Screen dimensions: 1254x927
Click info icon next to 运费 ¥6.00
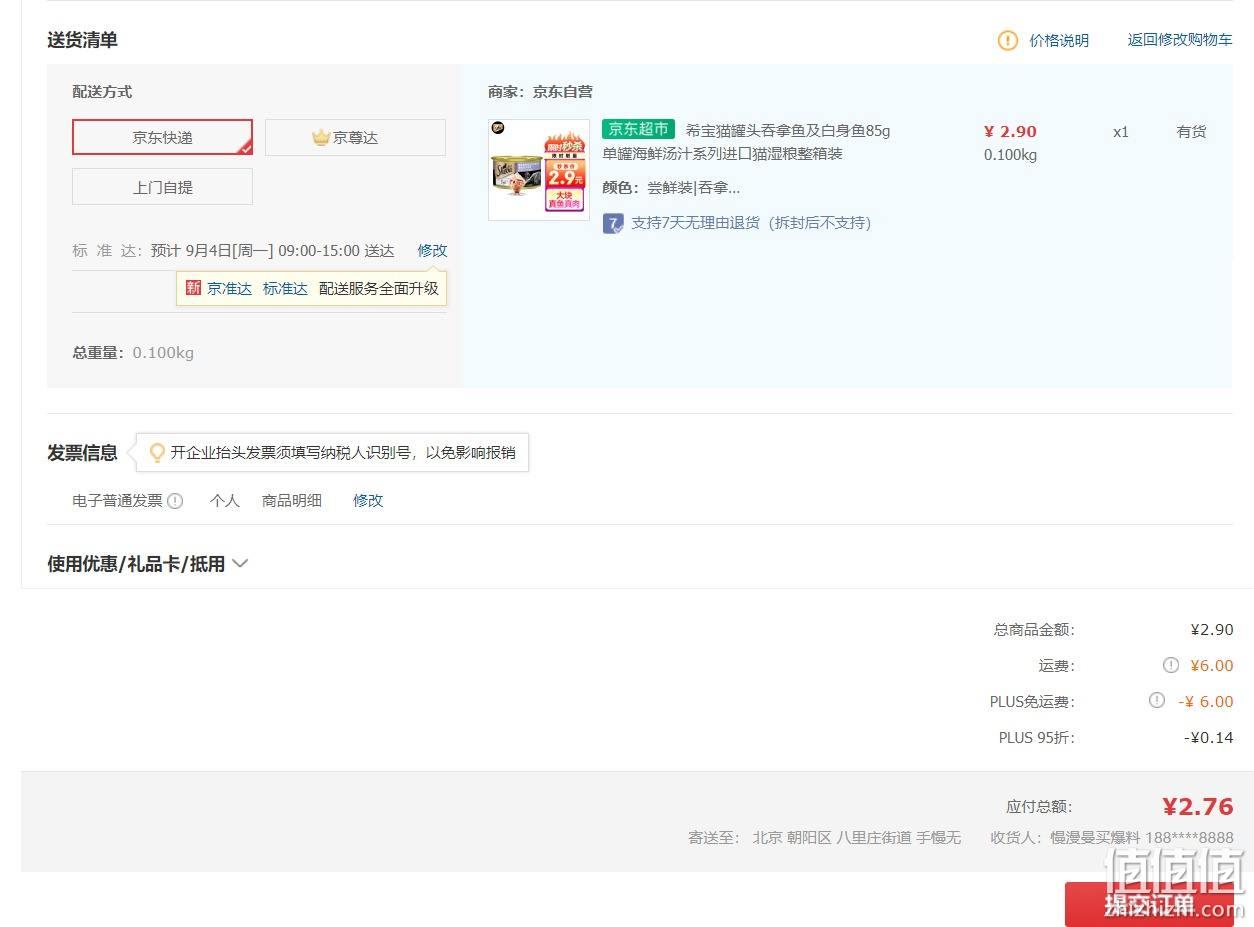point(1171,665)
